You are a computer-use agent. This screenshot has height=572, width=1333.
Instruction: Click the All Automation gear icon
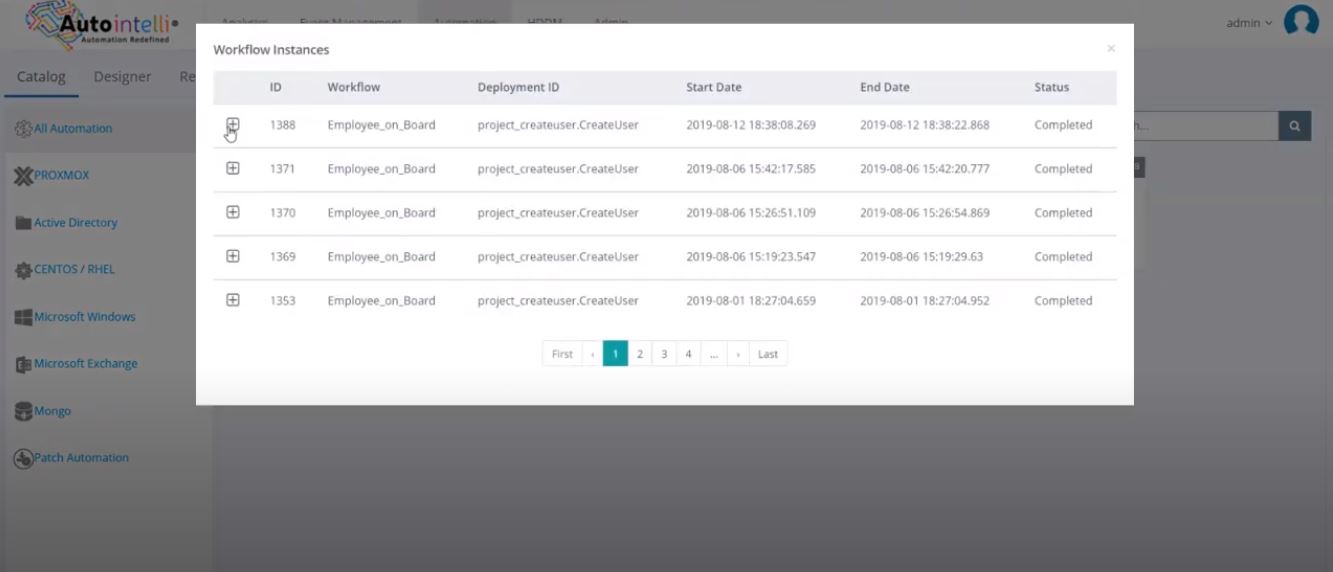coord(23,129)
